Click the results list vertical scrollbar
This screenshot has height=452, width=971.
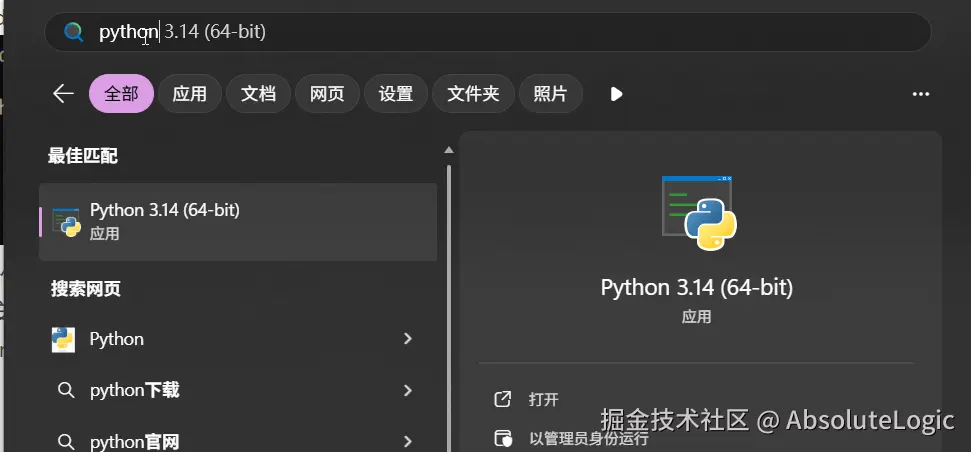[x=449, y=308]
